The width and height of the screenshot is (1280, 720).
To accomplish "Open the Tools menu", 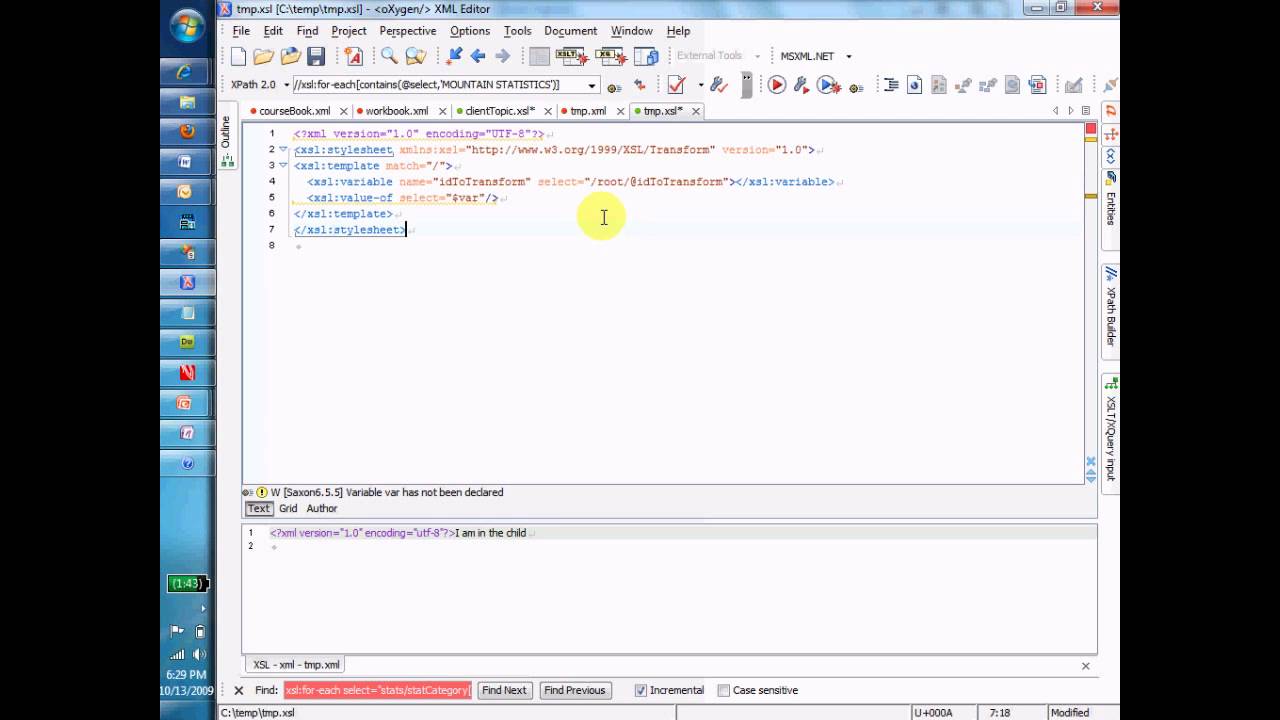I will click(517, 31).
